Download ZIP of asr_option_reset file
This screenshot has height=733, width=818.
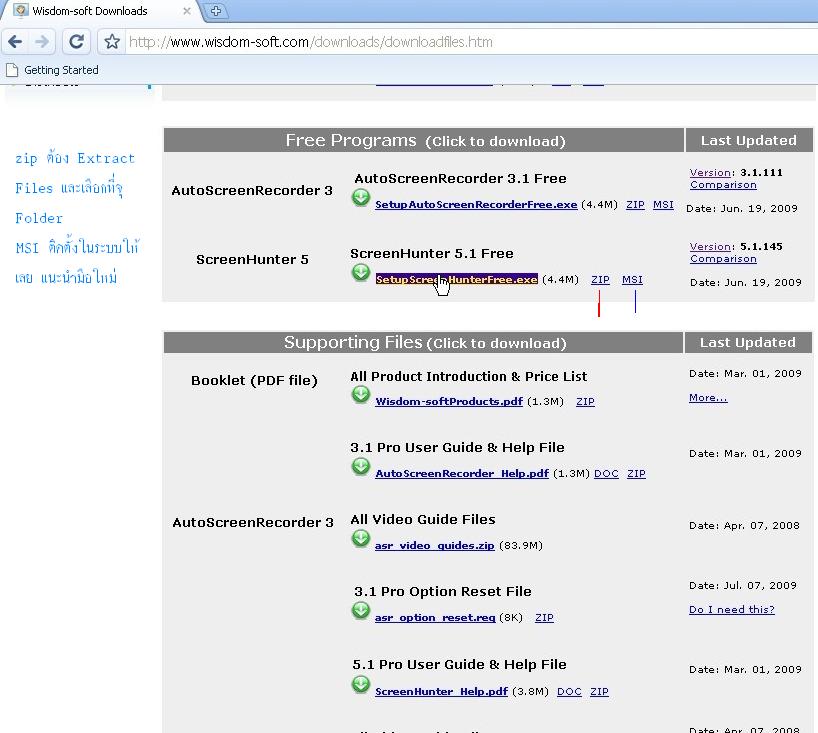544,617
